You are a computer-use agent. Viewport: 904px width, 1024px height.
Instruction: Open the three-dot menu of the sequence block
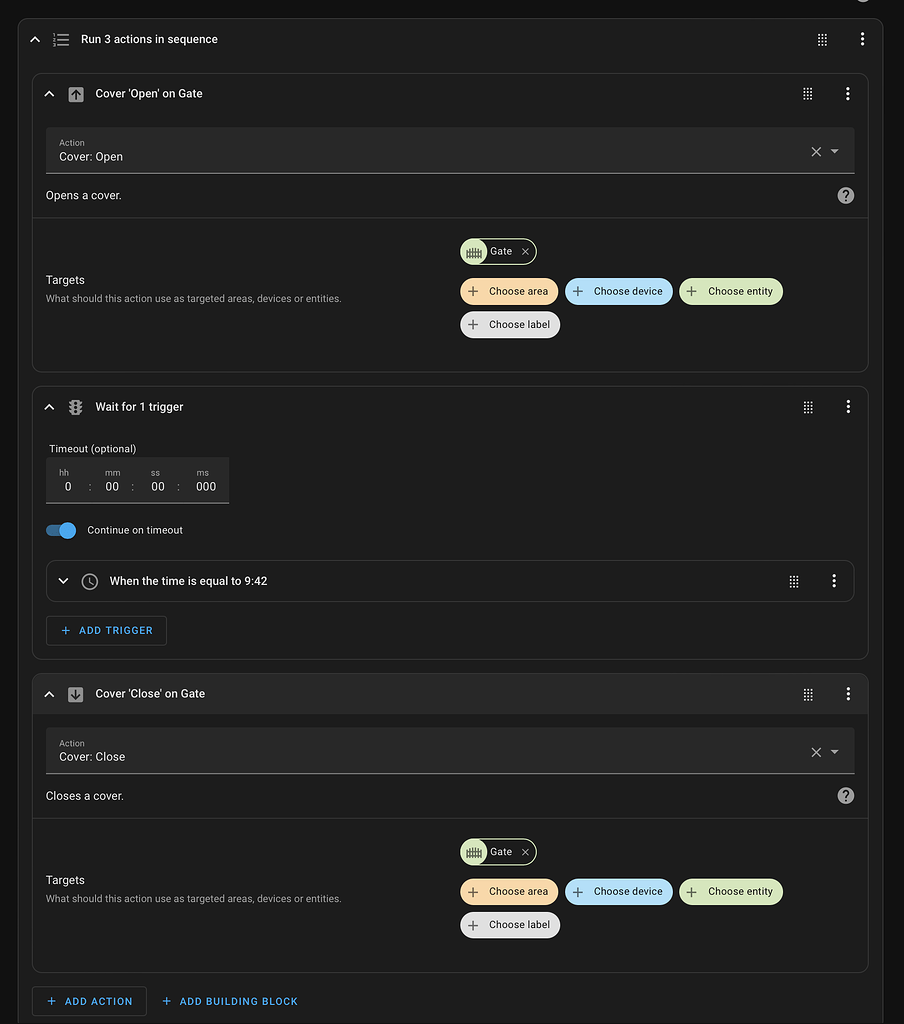coord(862,39)
